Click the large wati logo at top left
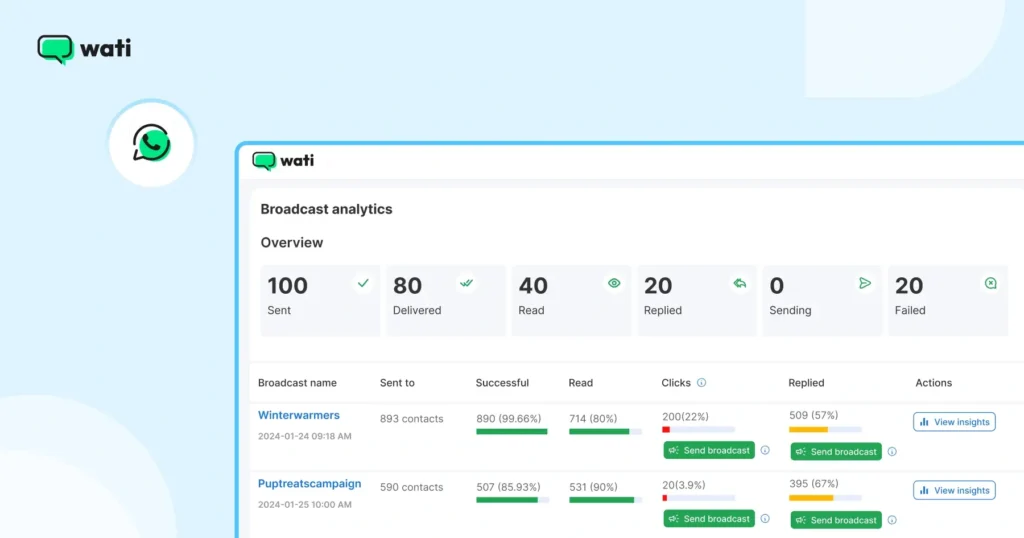 84,49
